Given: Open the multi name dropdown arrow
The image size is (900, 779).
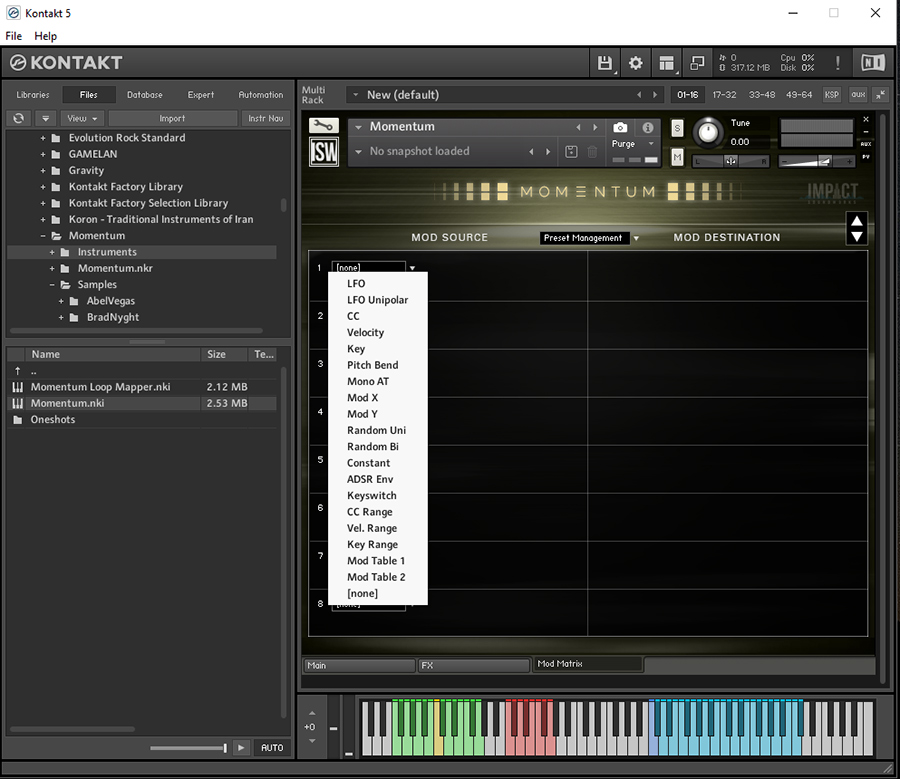Looking at the screenshot, I should tap(356, 95).
